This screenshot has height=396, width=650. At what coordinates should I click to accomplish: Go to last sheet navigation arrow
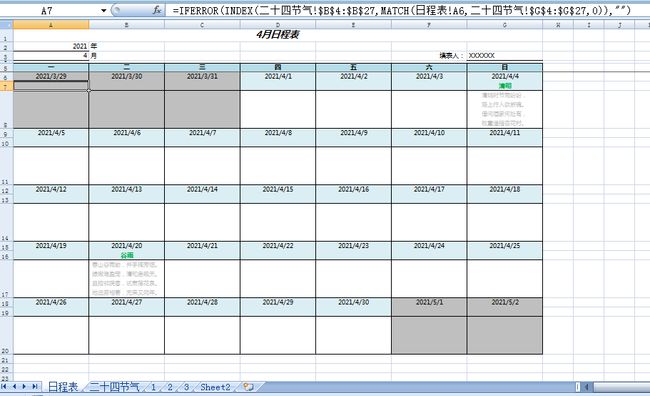click(x=35, y=386)
